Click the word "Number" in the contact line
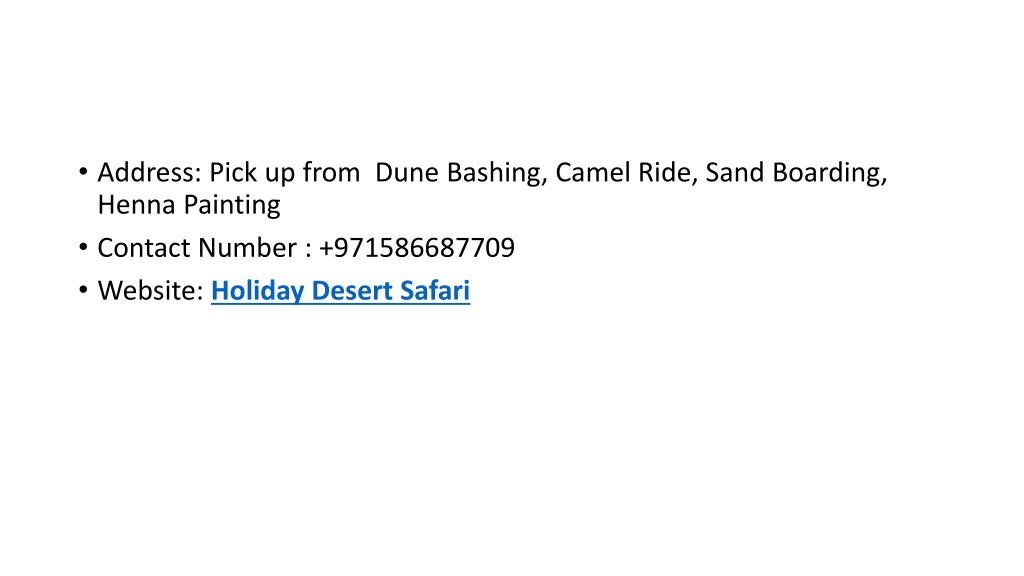This screenshot has height=576, width=1024. tap(248, 248)
